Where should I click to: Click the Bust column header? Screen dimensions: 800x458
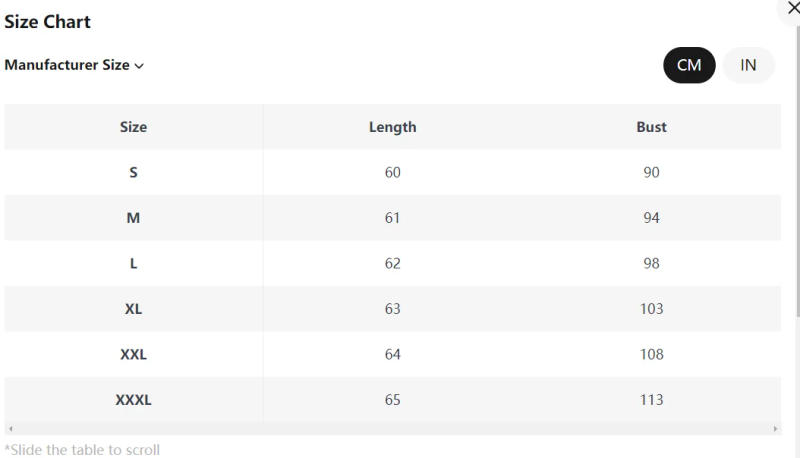coord(651,127)
